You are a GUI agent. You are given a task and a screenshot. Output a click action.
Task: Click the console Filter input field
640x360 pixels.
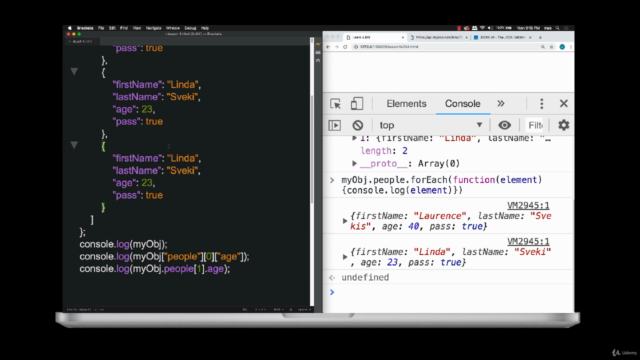(535, 125)
